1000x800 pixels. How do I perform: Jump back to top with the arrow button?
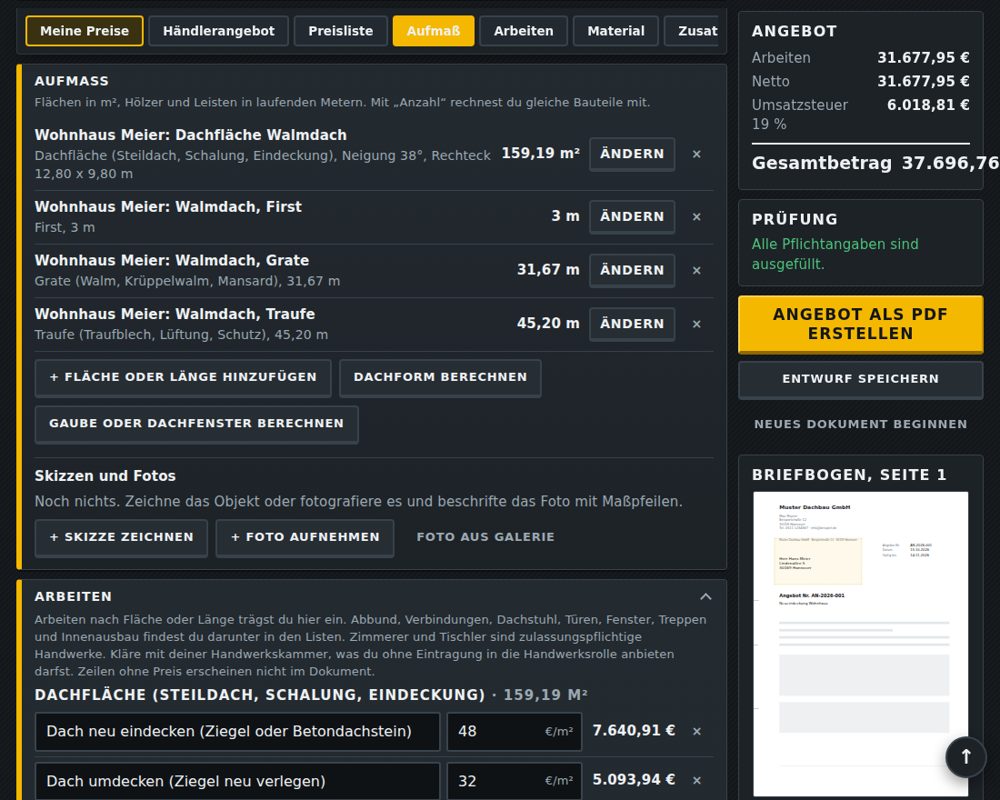[x=966, y=757]
